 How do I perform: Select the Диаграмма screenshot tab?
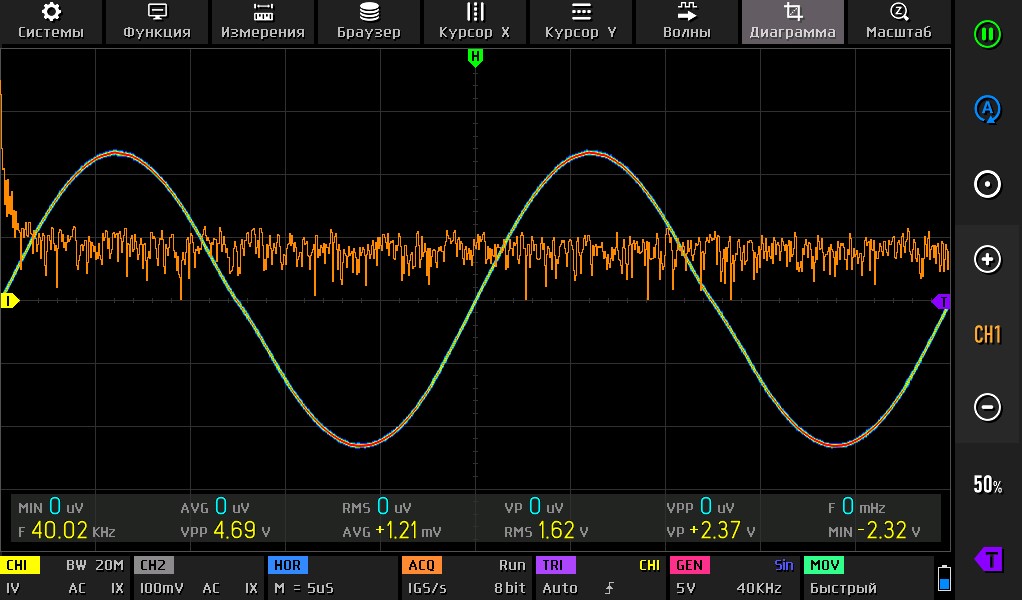793,21
